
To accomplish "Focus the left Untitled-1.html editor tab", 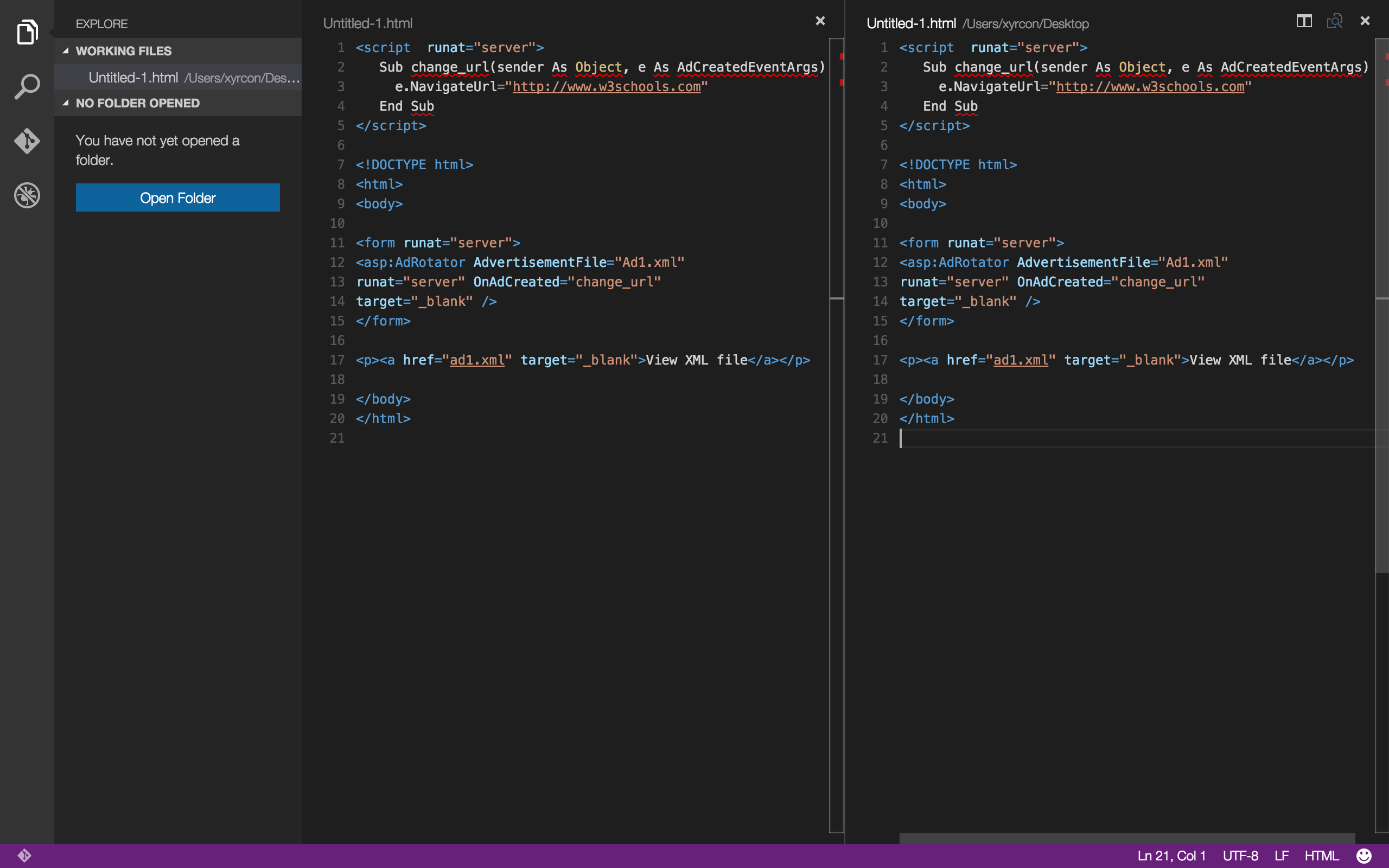I will click(x=367, y=23).
